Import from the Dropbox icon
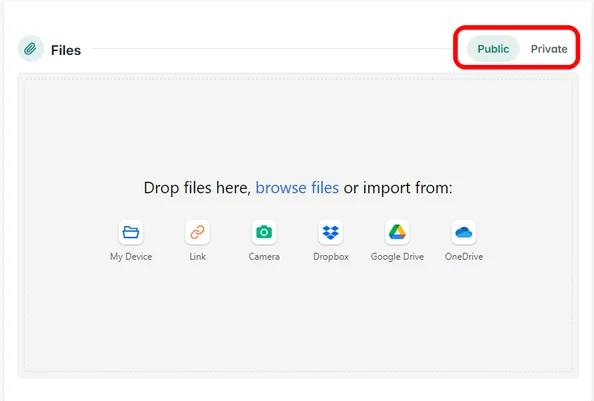This screenshot has width=594, height=401. coord(331,232)
